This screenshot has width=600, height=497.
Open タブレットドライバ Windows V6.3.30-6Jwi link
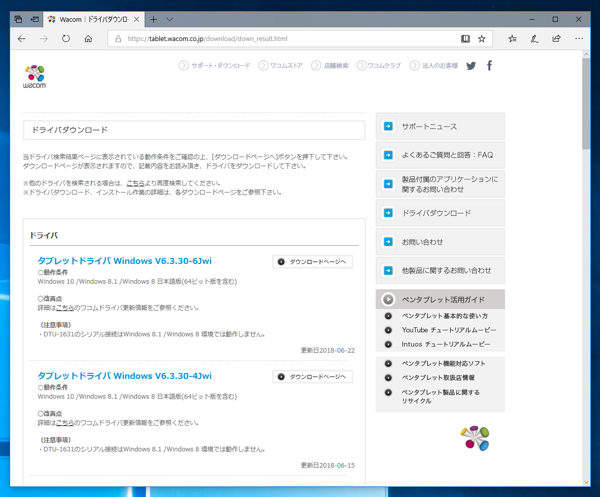click(124, 261)
